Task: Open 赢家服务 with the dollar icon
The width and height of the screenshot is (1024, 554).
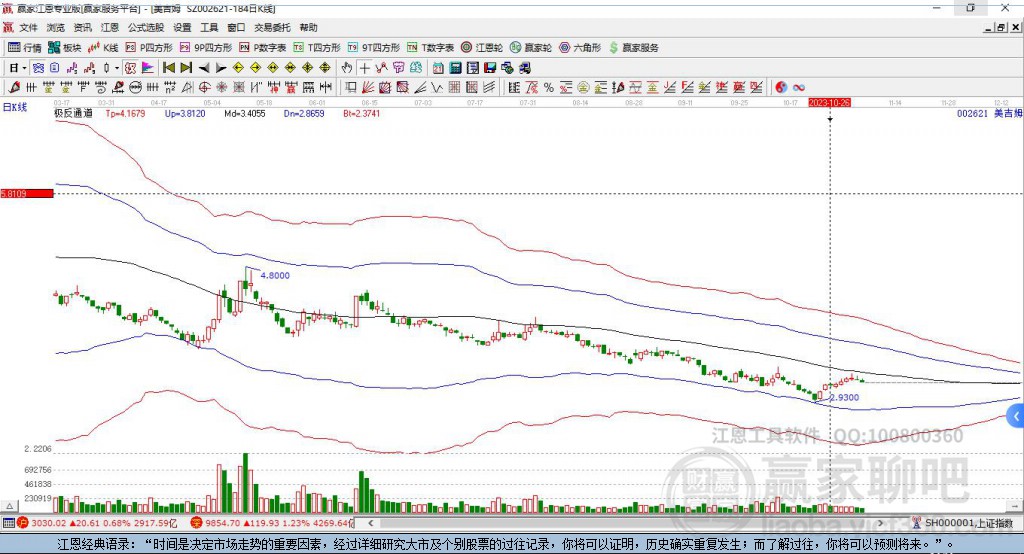Action: point(633,48)
